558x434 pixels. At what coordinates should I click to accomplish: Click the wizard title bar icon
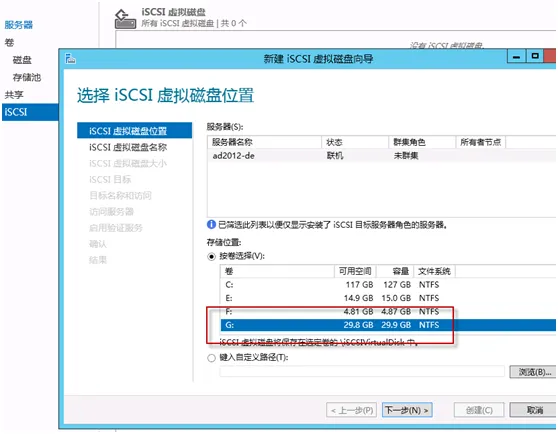(70, 58)
